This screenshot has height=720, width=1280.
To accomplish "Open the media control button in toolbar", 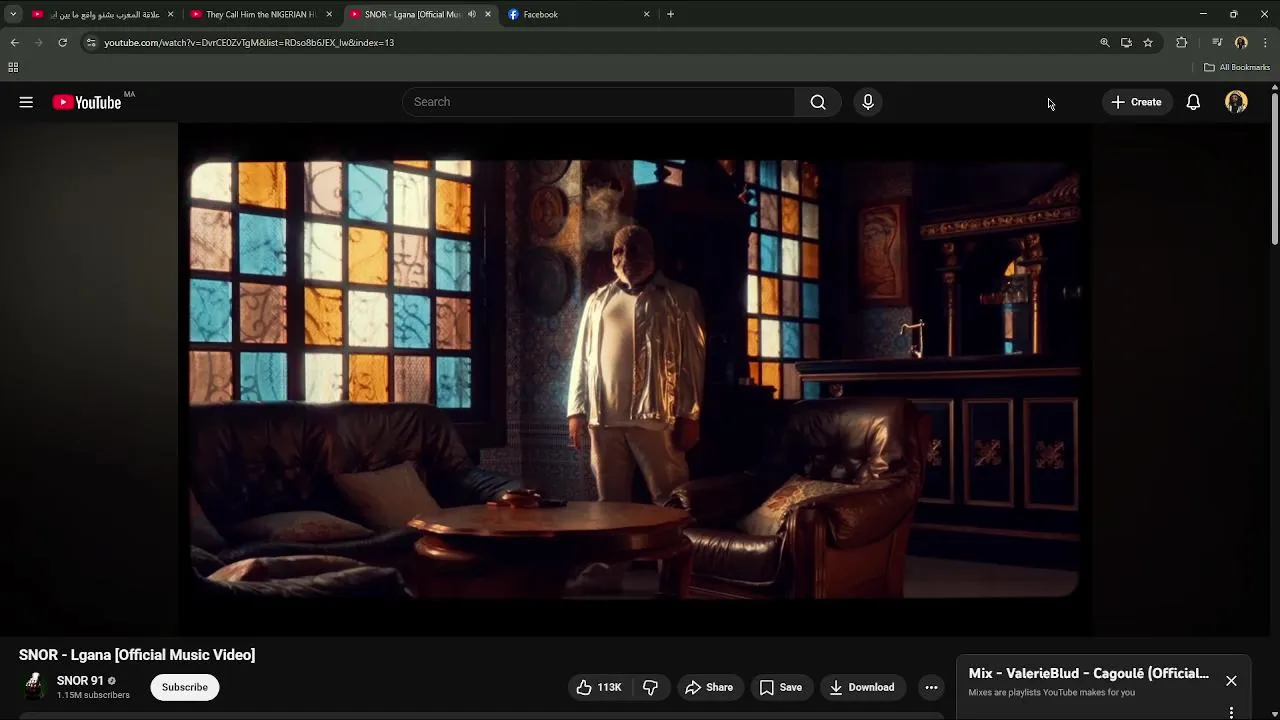I will [x=1217, y=43].
